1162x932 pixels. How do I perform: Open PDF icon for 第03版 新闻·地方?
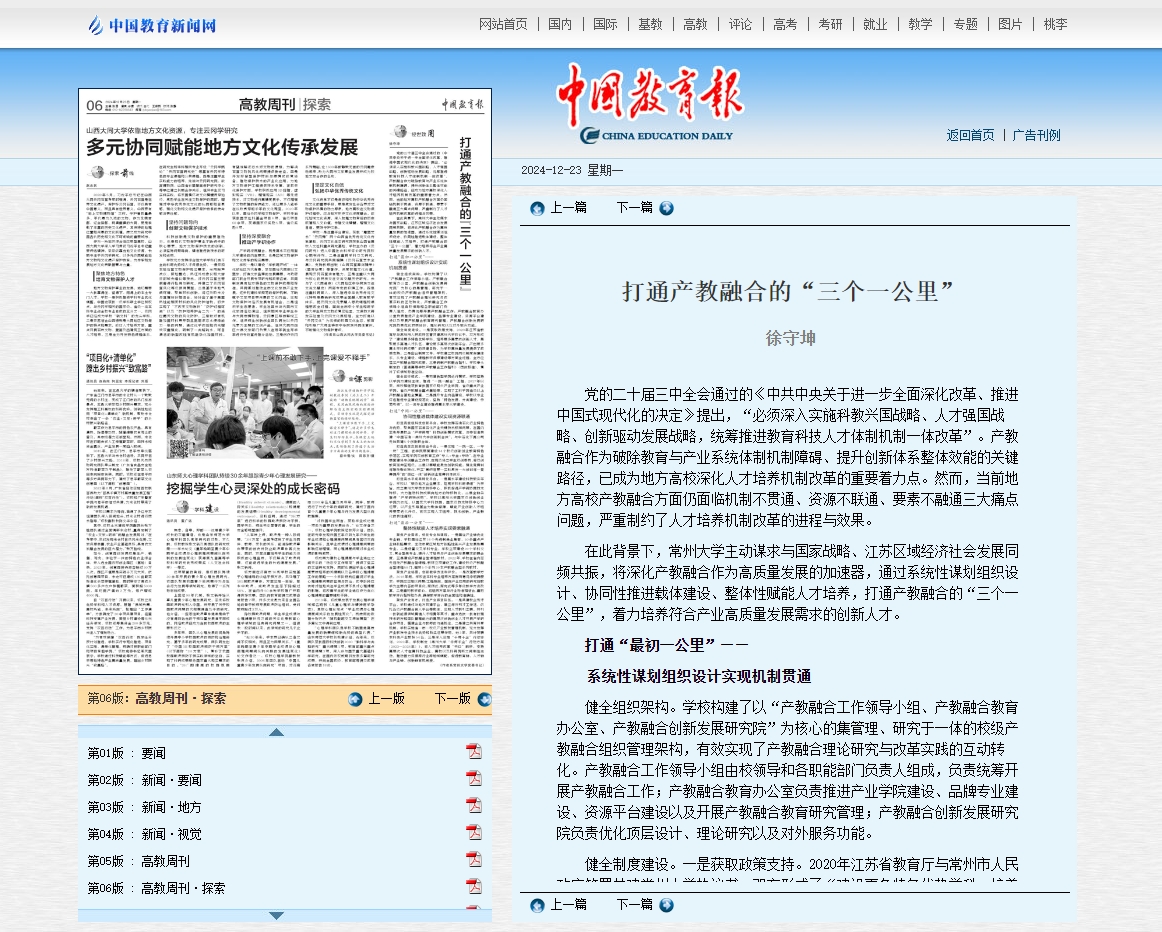coord(473,806)
